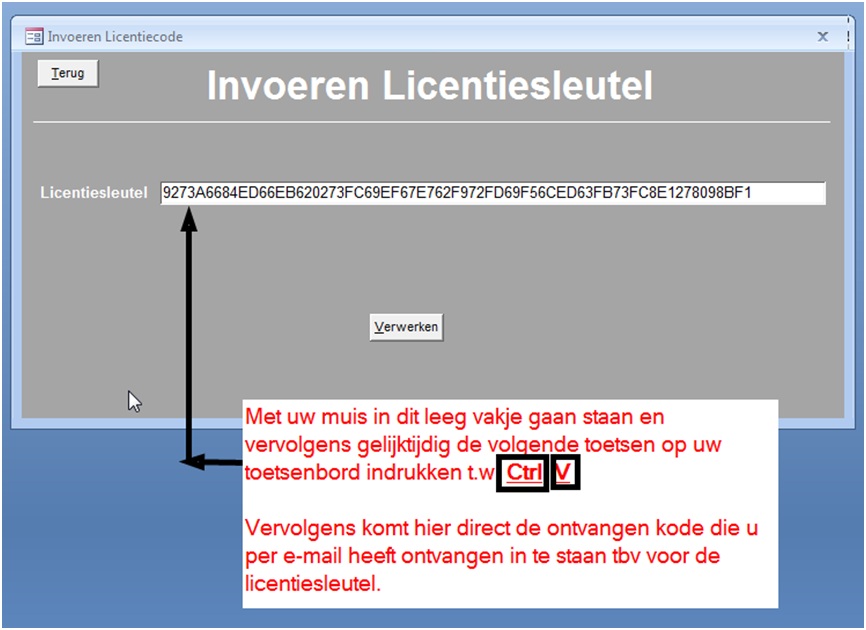Viewport: 866px width, 630px height.
Task: Click the mouse pointer graphic on the form
Action: pos(134,401)
